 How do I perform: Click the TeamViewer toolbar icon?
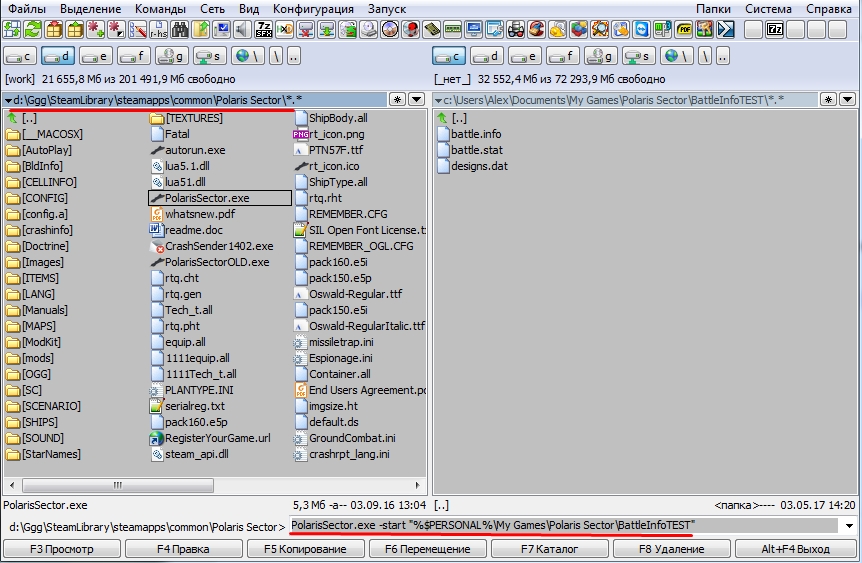click(x=642, y=29)
